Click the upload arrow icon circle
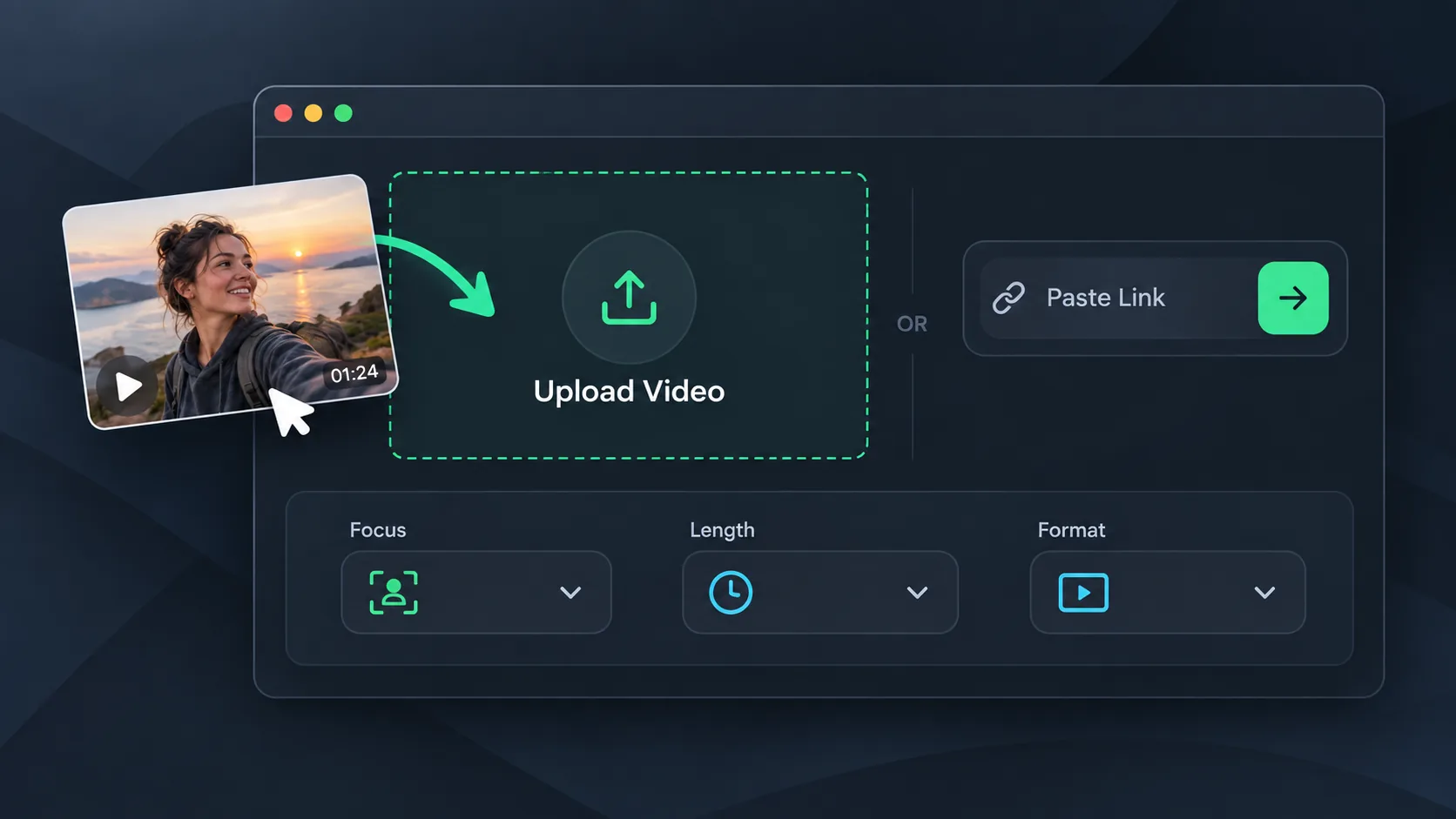The width and height of the screenshot is (1456, 819). (629, 297)
